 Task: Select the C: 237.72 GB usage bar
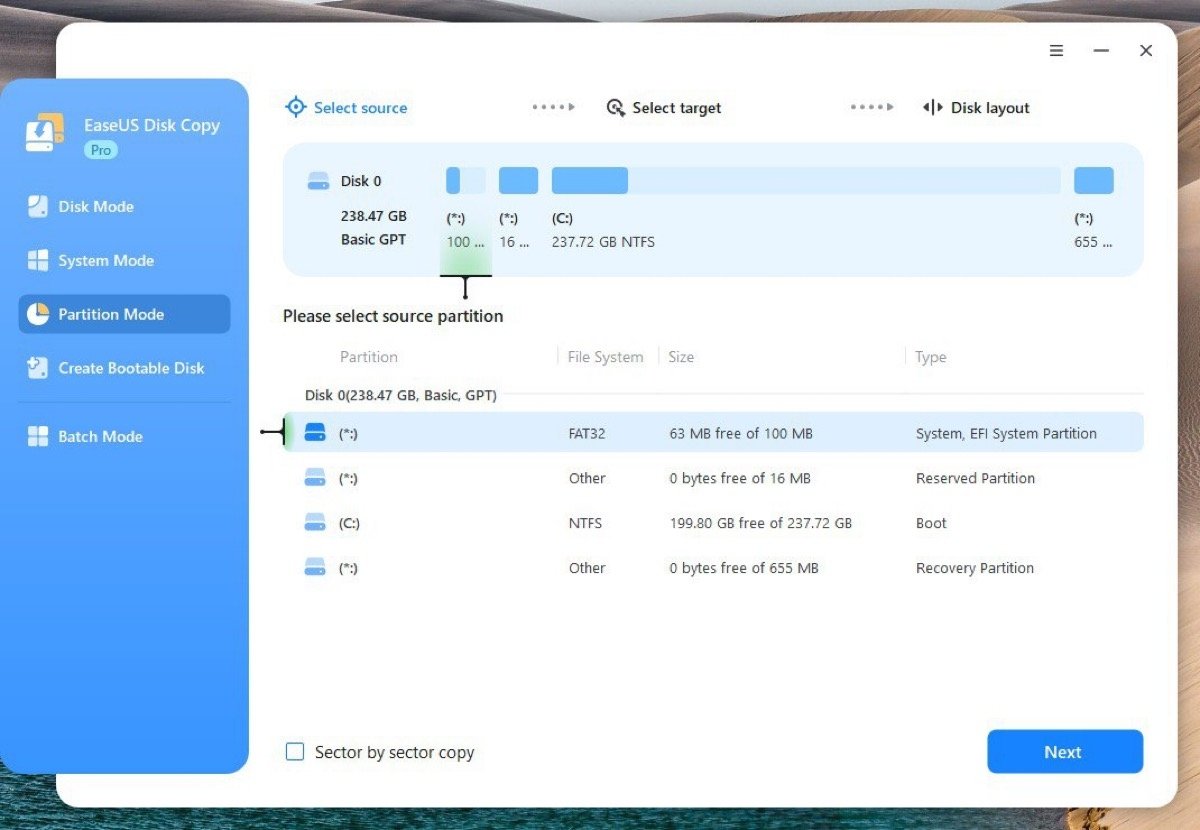[x=806, y=181]
